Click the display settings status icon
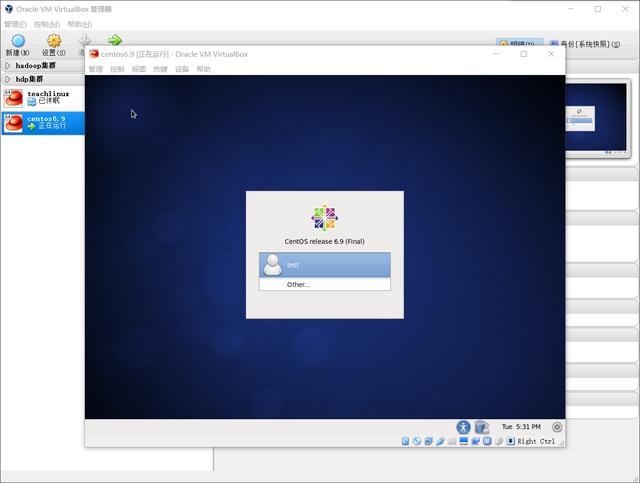 464,441
